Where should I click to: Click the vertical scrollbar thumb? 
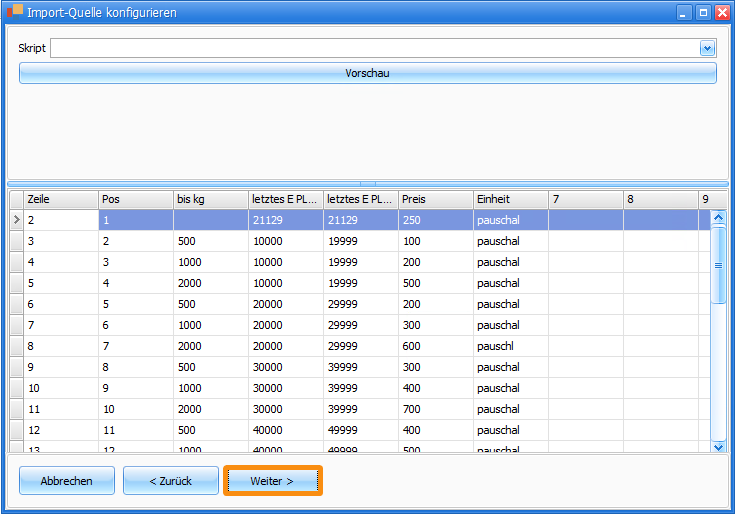tap(717, 264)
